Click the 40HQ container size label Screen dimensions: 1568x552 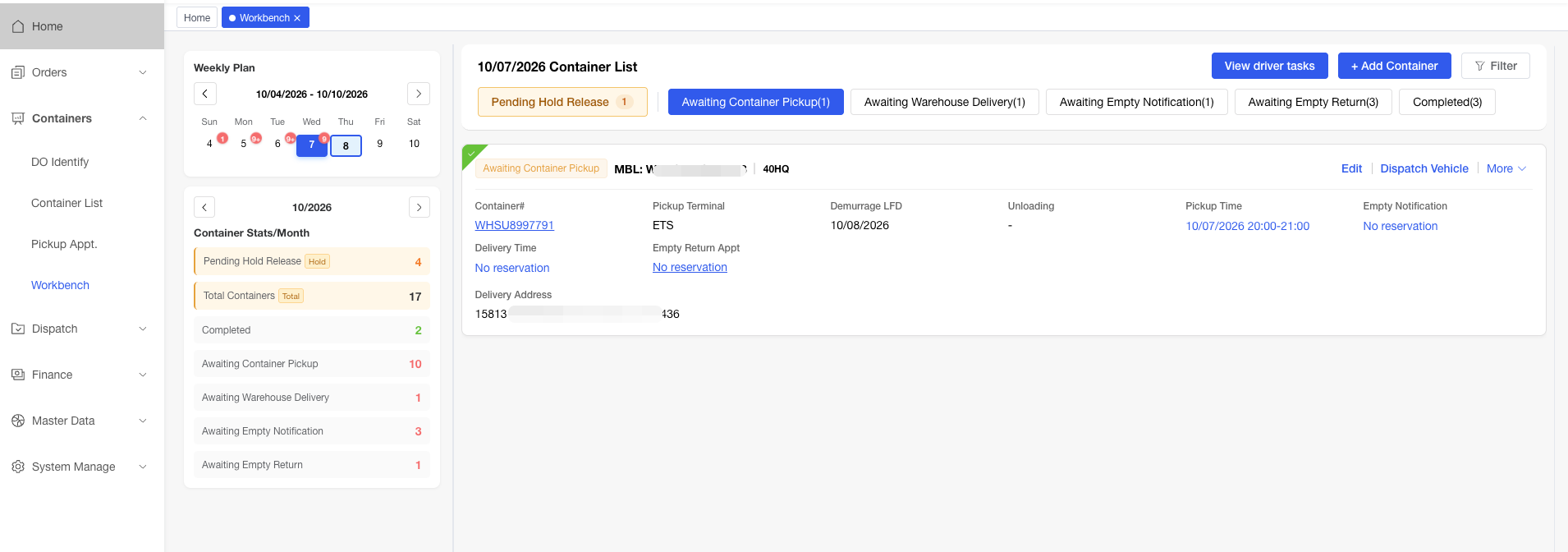(776, 169)
